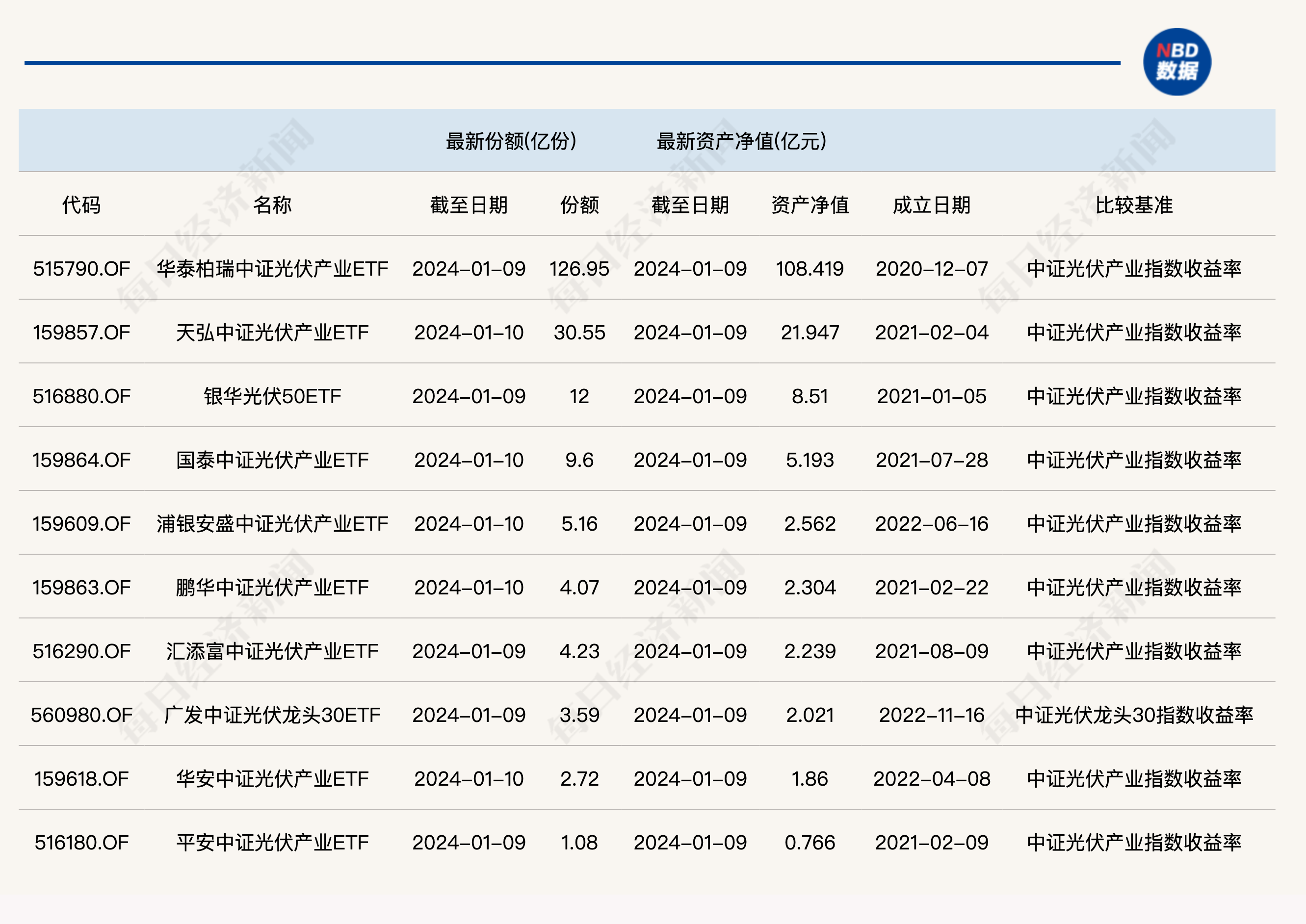
Task: Click the 比较基准 column header
Action: coord(1134,205)
